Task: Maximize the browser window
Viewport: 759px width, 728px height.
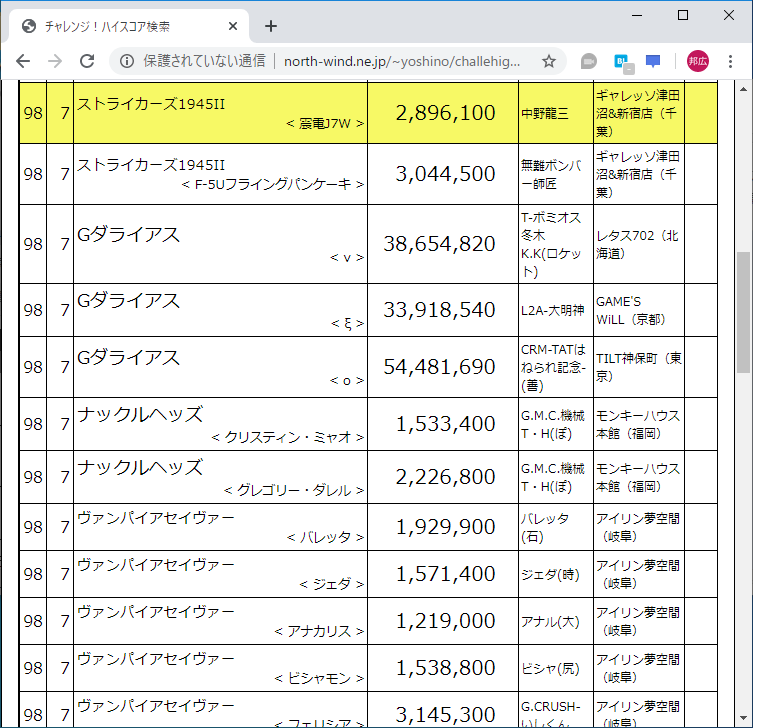Action: coord(683,15)
